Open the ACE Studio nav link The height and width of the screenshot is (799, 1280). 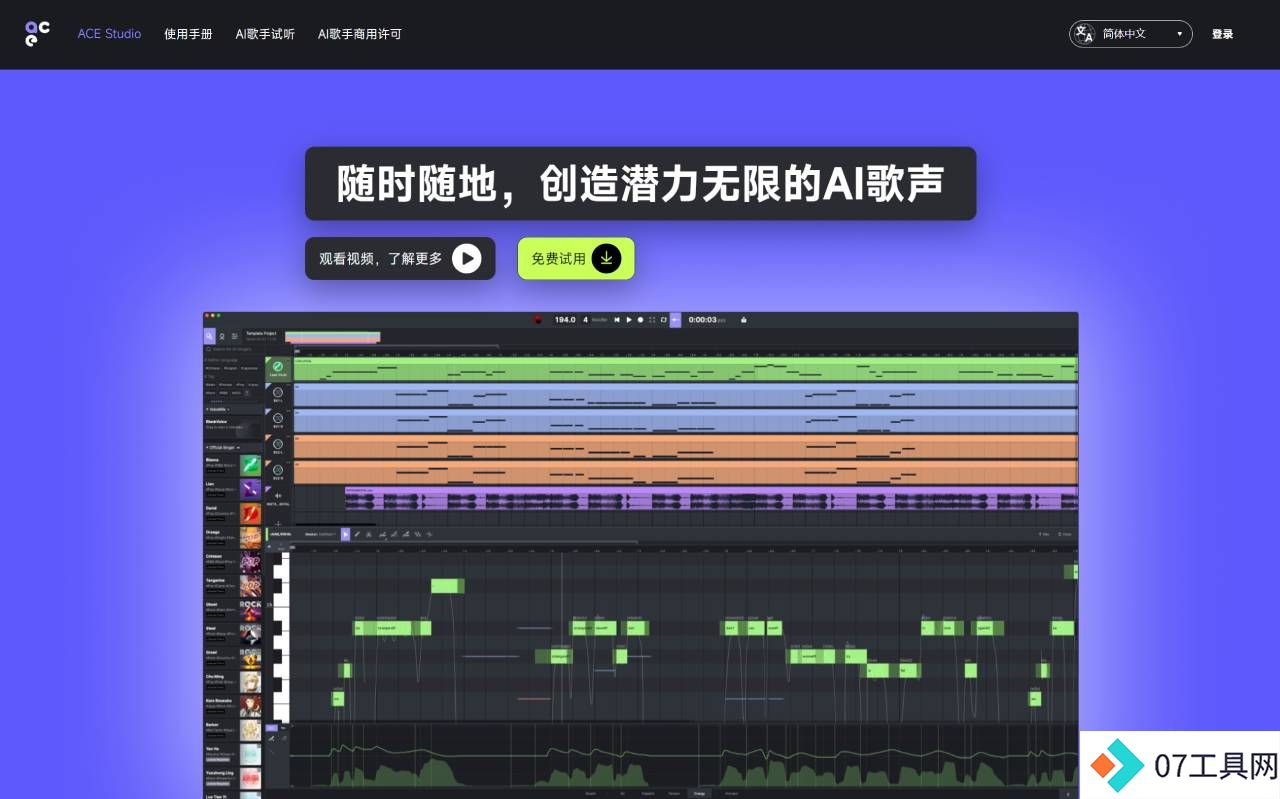click(x=109, y=34)
